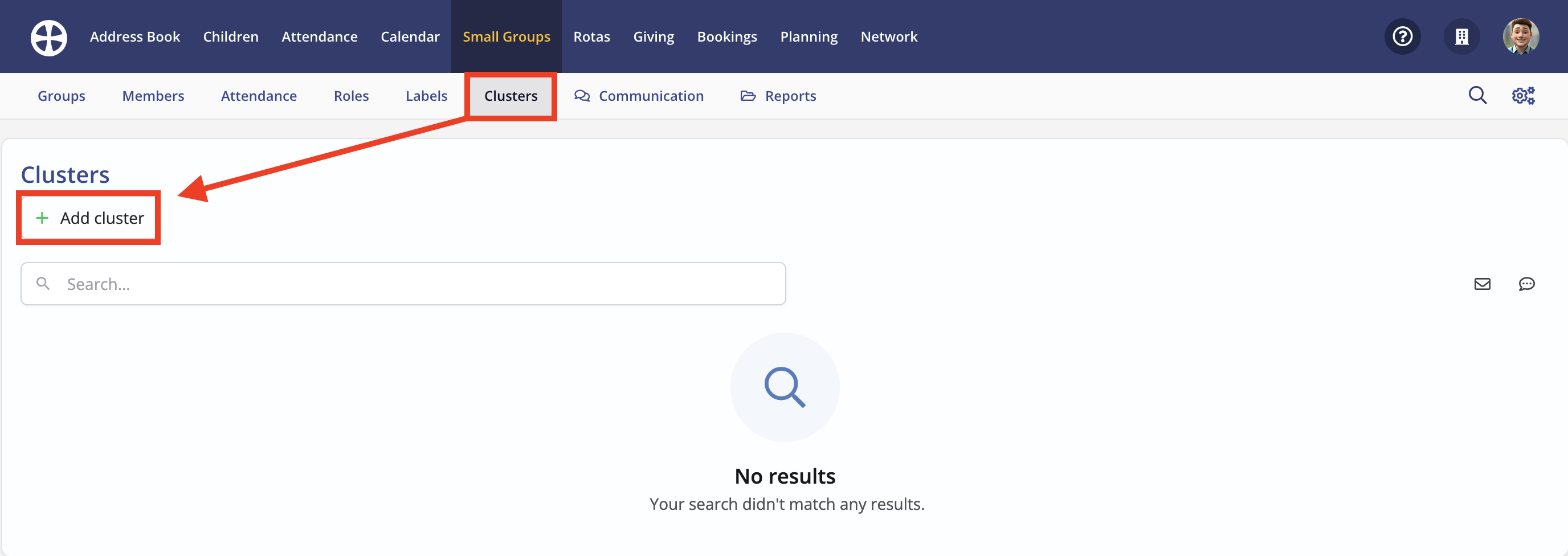Click into the clusters Search field
The width and height of the screenshot is (1568, 556).
403,284
